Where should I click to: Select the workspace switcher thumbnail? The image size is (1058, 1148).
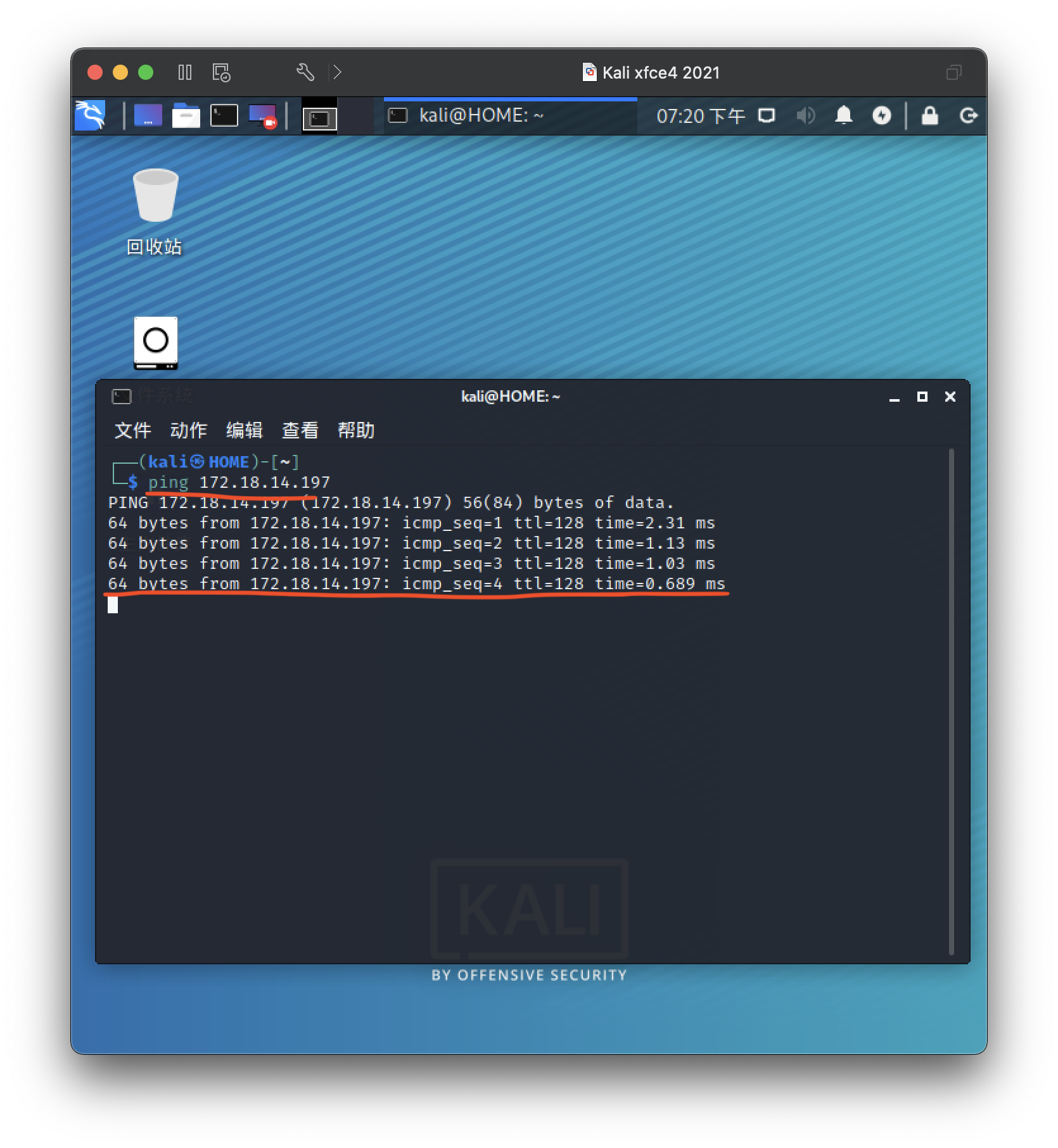[319, 117]
